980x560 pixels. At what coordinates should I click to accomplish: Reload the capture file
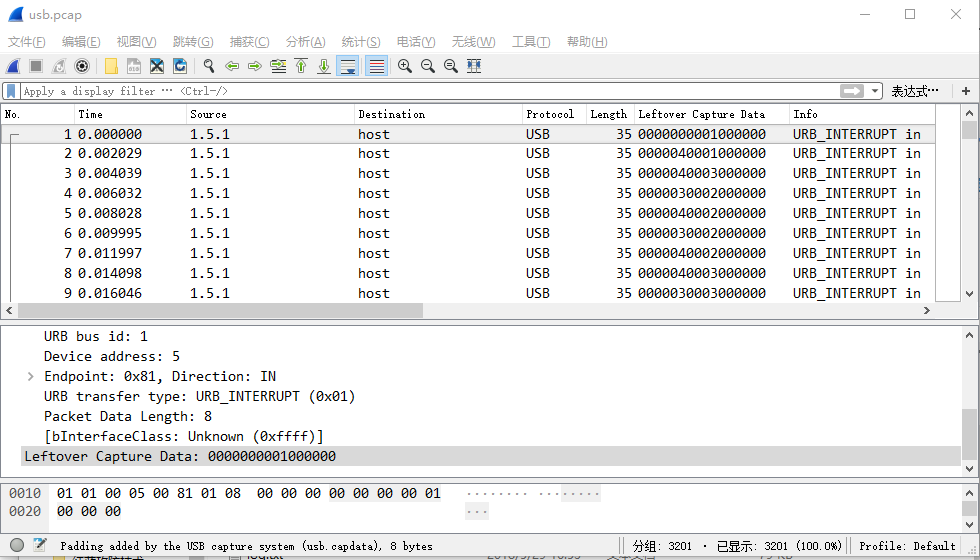click(x=180, y=66)
